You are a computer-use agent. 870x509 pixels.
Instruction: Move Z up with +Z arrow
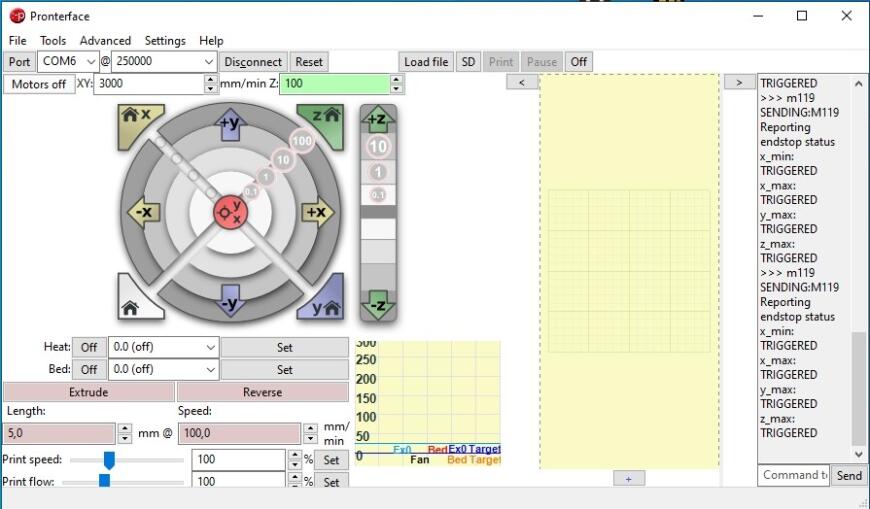pyautogui.click(x=378, y=118)
